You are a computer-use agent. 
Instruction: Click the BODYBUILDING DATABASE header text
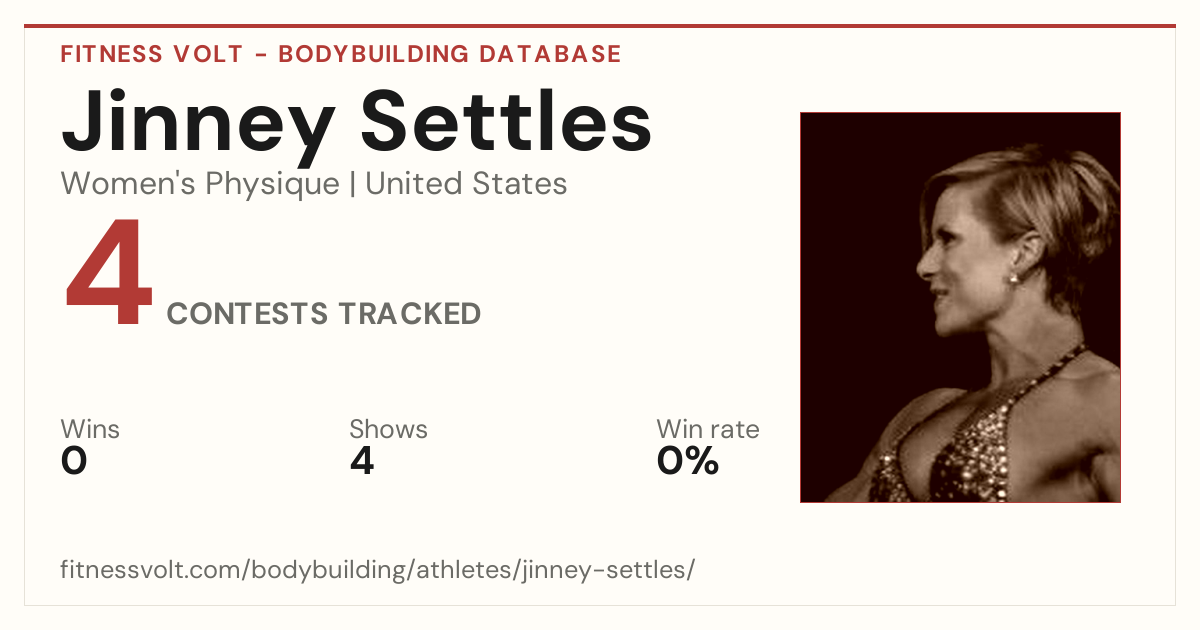(450, 54)
